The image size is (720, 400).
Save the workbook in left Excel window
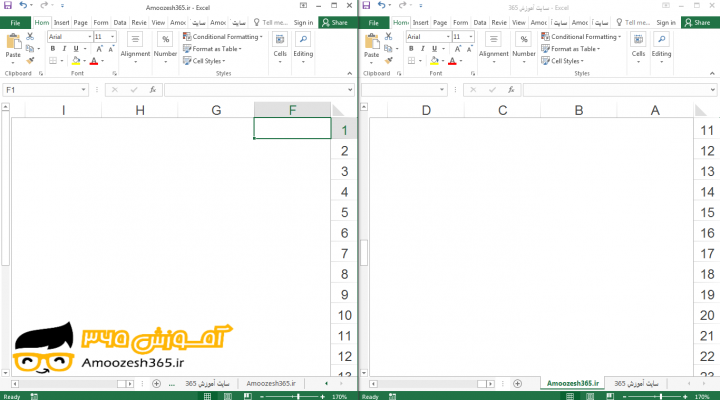[8, 6]
